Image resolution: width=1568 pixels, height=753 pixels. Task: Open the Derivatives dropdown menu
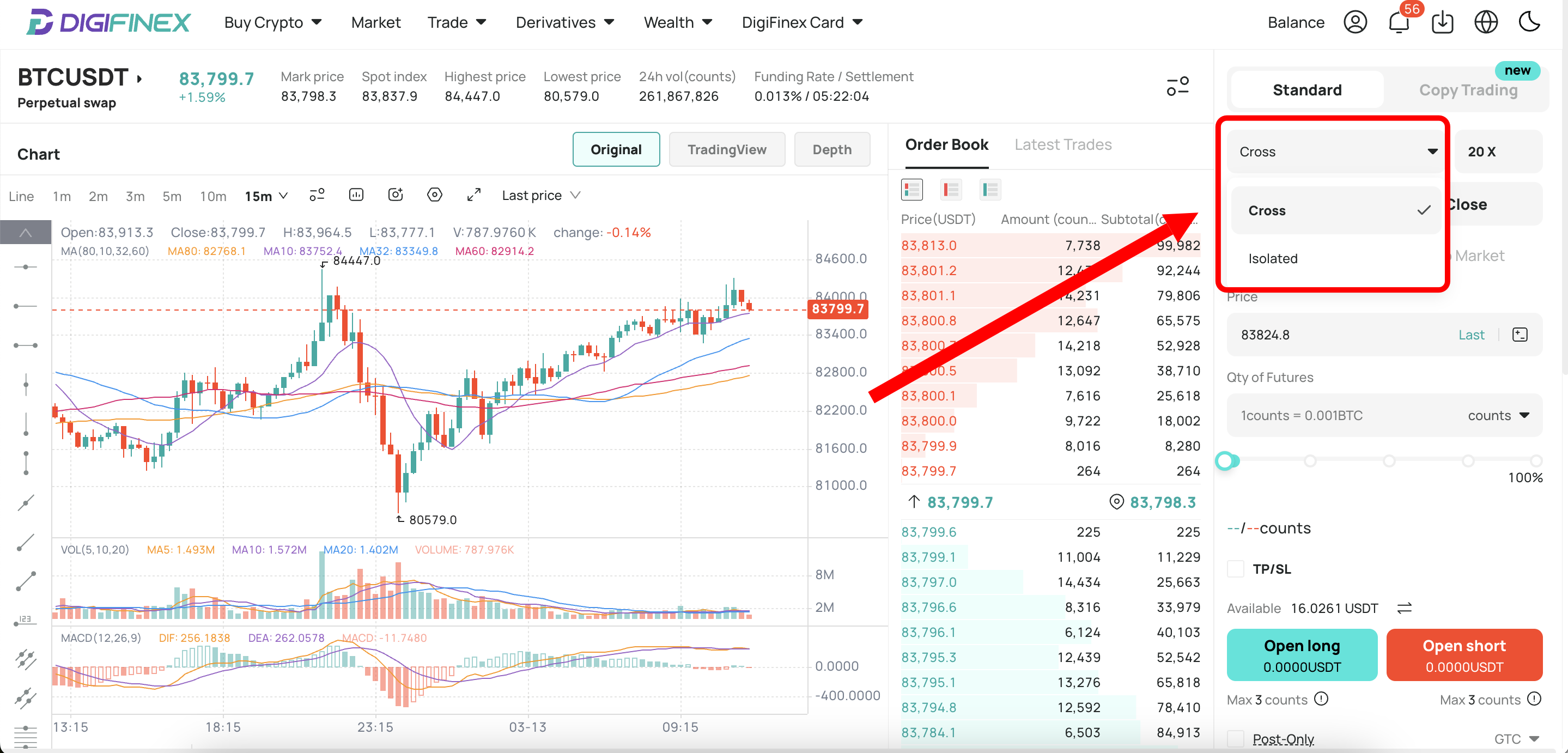pyautogui.click(x=565, y=22)
